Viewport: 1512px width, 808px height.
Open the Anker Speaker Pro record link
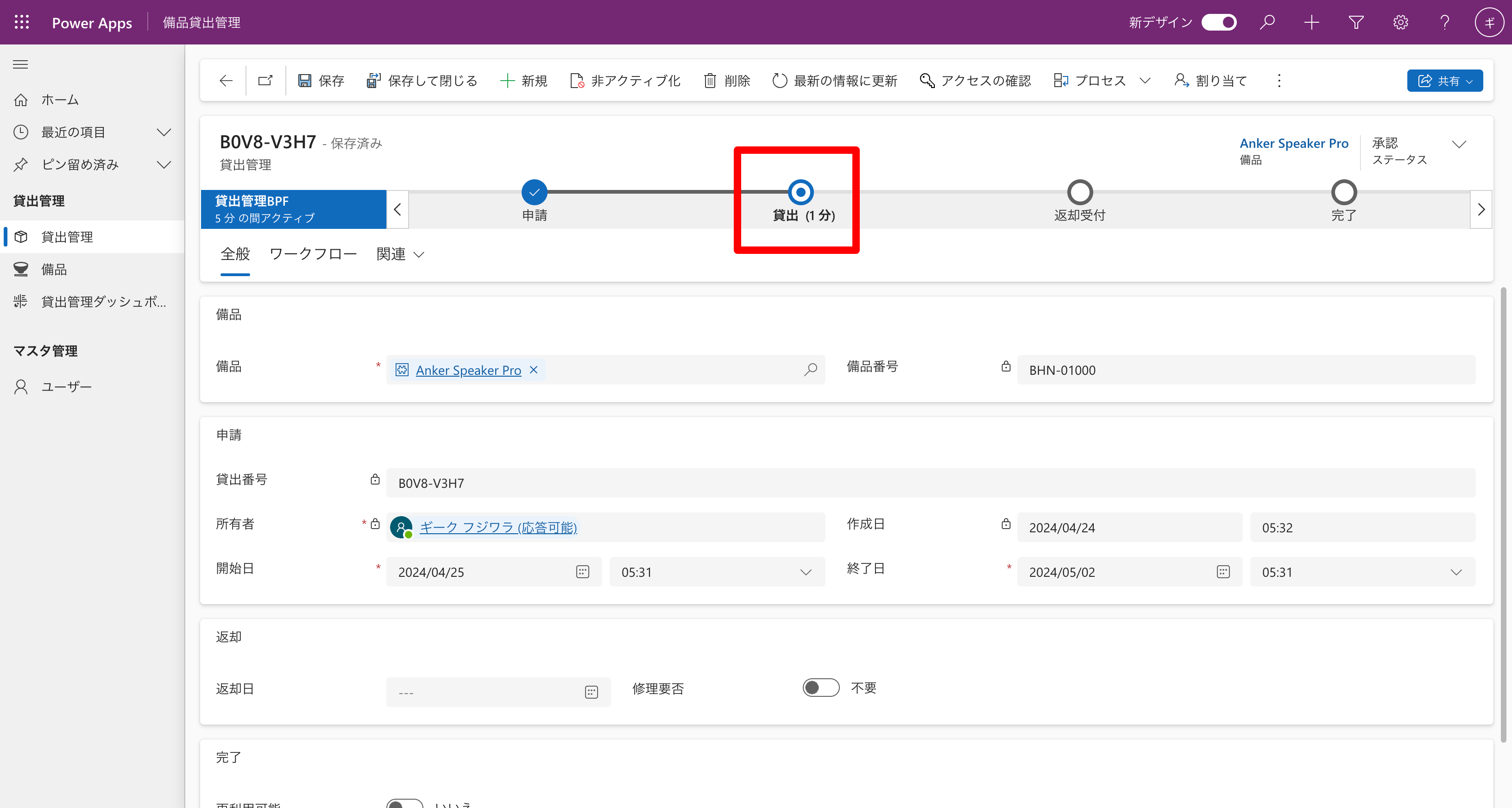468,370
